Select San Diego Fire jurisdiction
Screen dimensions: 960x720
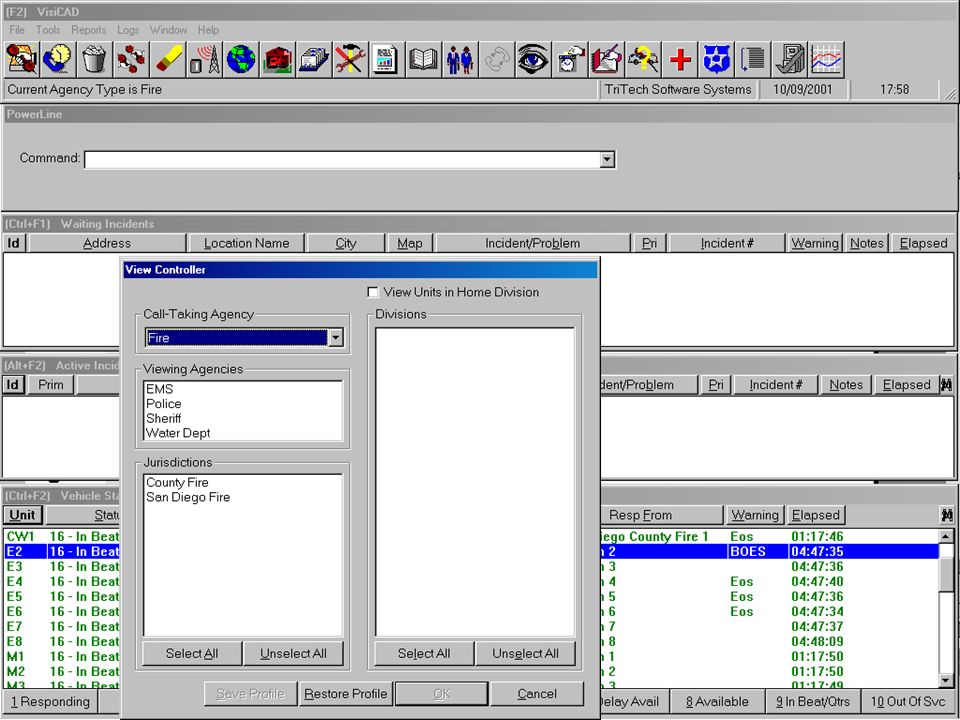242,497
